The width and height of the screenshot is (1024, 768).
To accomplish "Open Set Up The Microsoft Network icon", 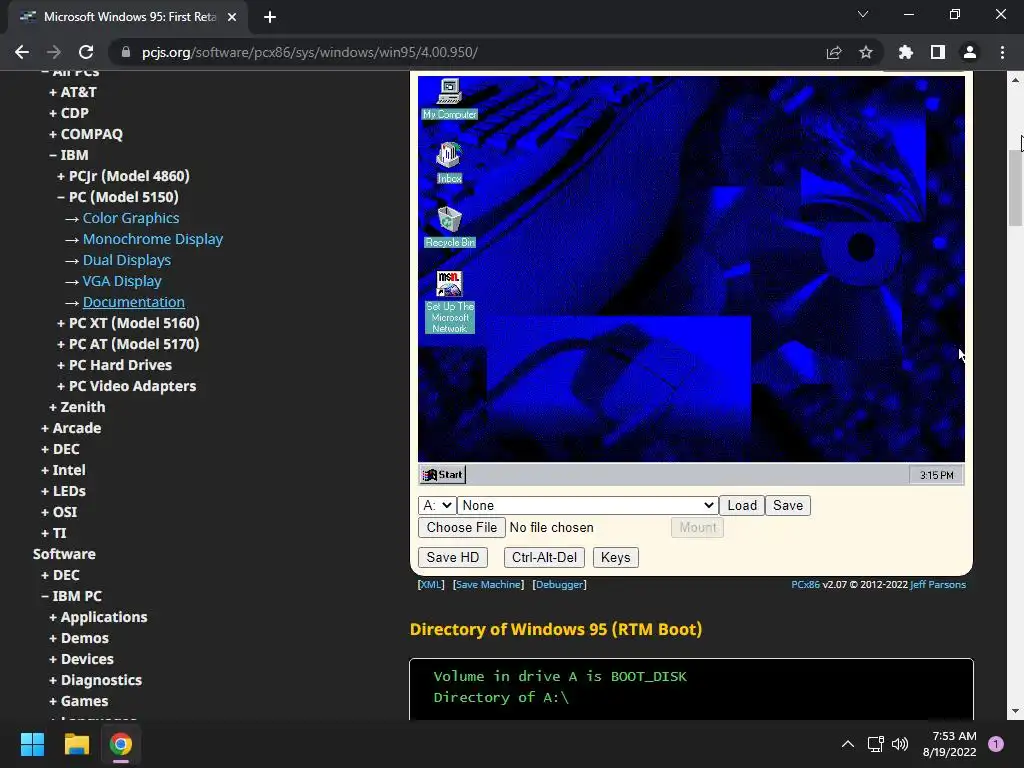I will coord(449,302).
